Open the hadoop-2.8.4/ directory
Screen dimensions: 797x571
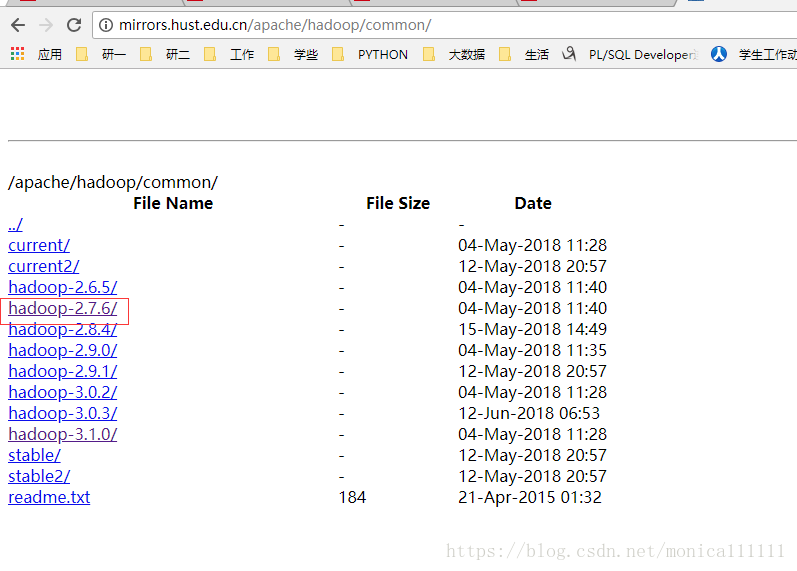pyautogui.click(x=63, y=329)
